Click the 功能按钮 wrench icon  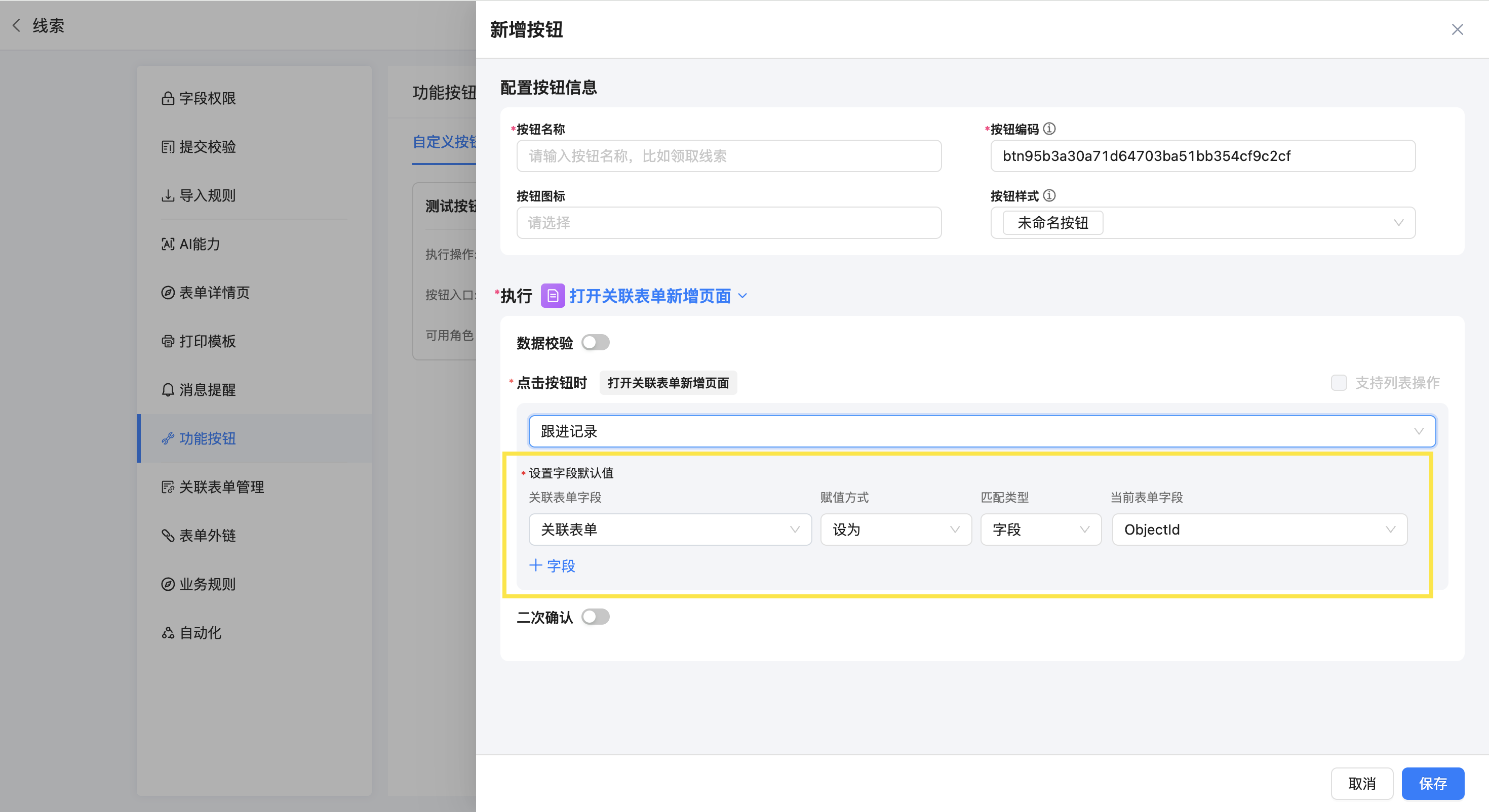168,439
